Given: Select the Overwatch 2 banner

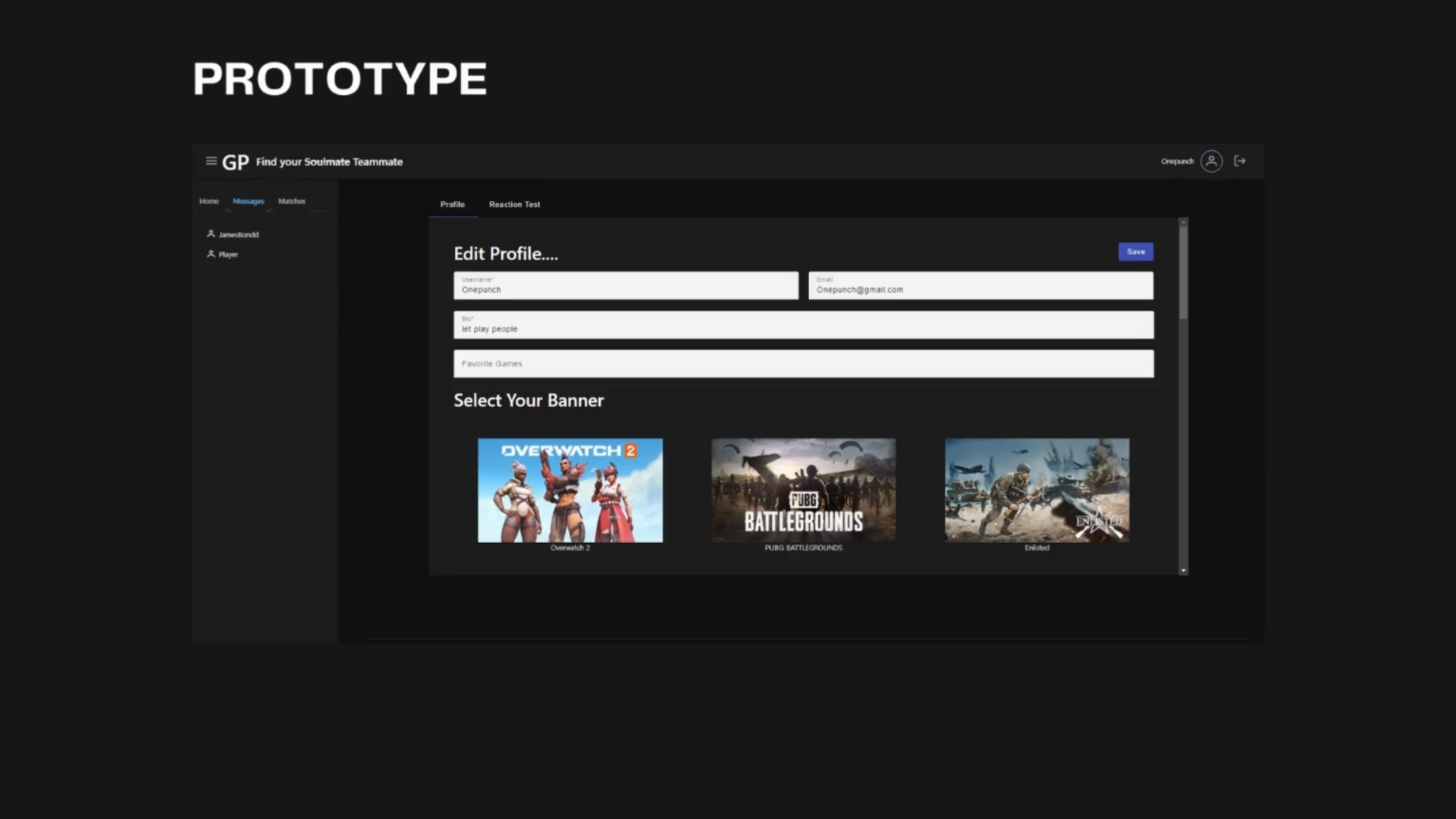Looking at the screenshot, I should 570,490.
